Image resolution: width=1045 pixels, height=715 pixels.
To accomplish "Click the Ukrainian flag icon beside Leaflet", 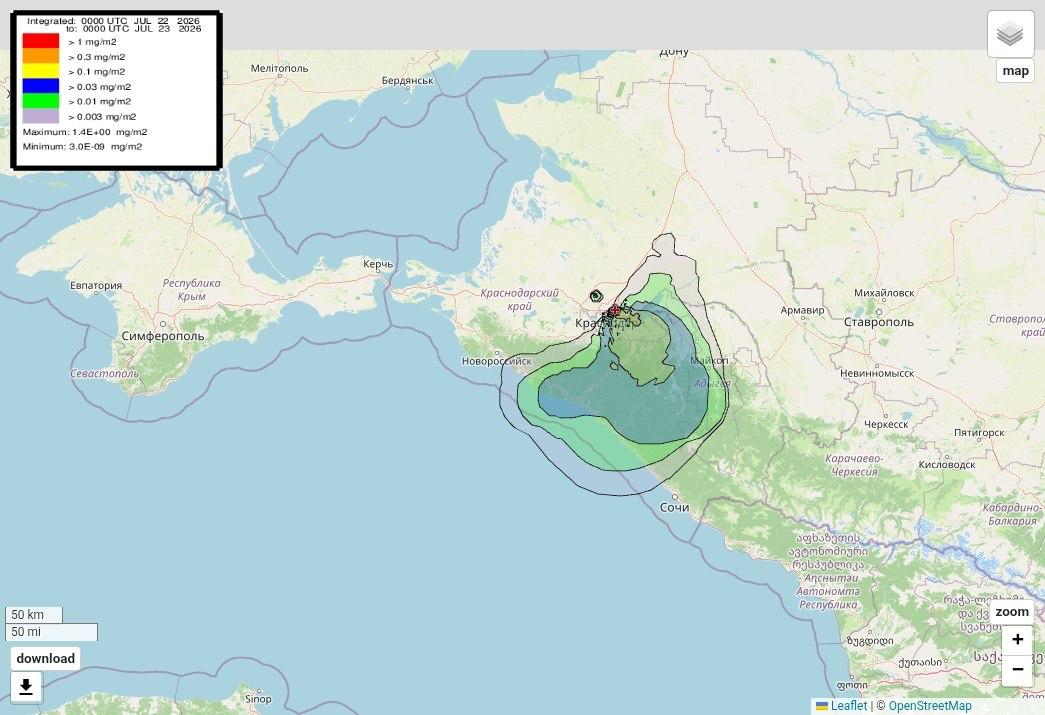I will (x=822, y=706).
